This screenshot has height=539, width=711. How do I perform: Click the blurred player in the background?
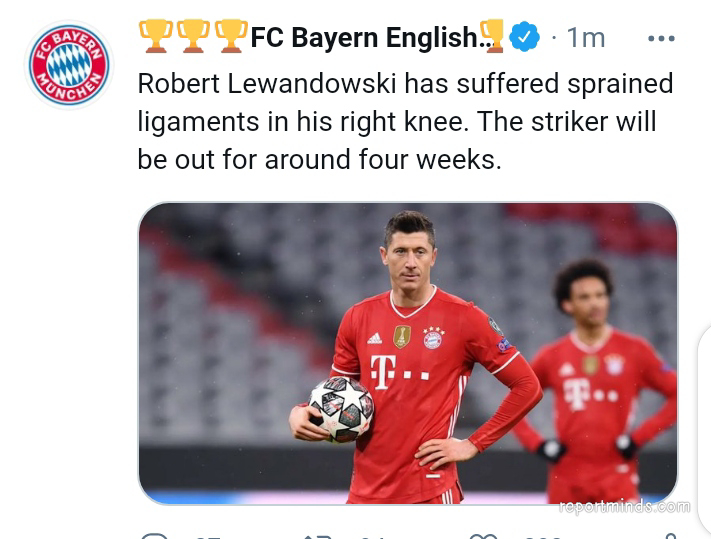(595, 381)
